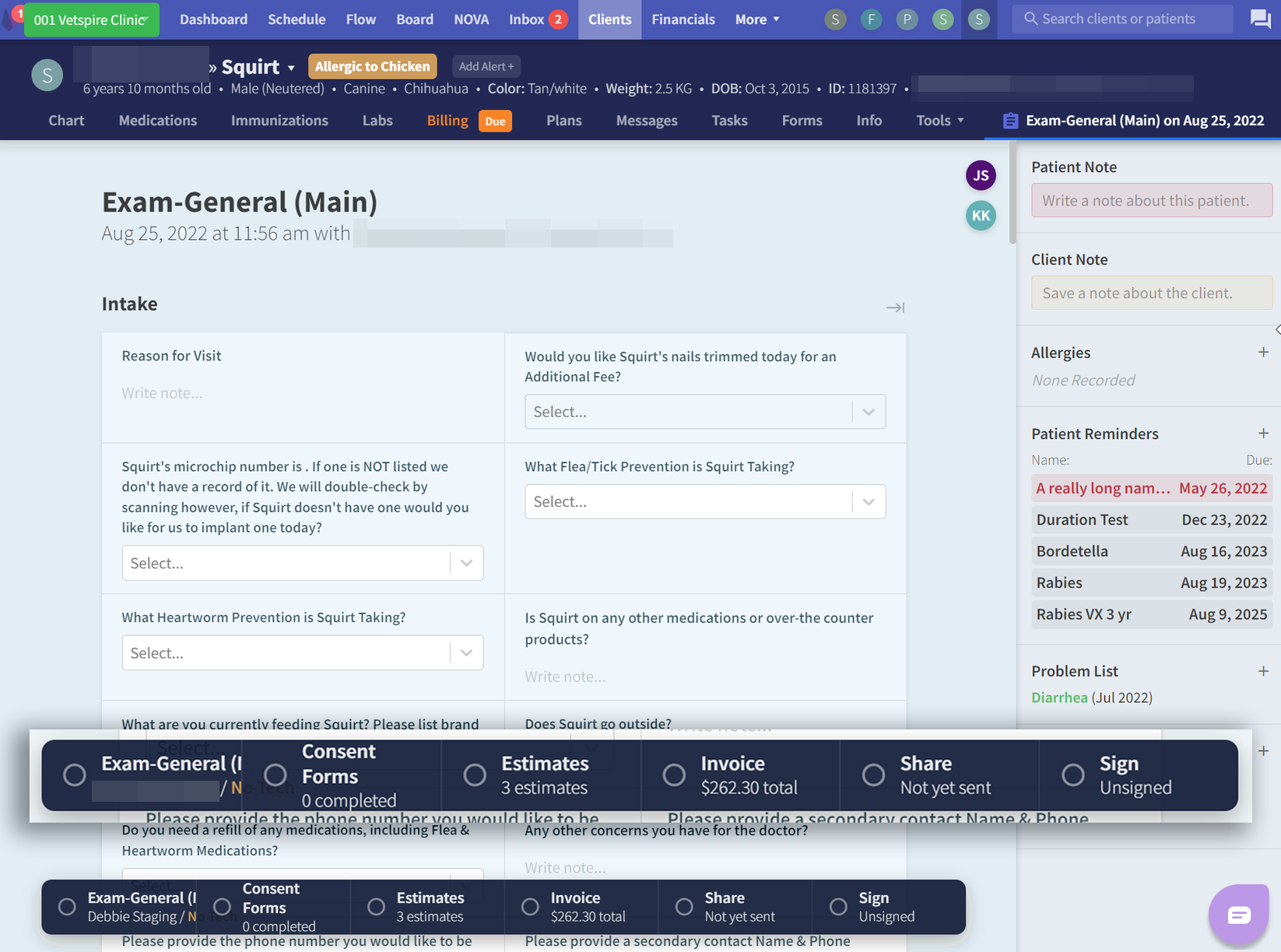
Task: Click the teal KK user avatar
Action: (981, 216)
